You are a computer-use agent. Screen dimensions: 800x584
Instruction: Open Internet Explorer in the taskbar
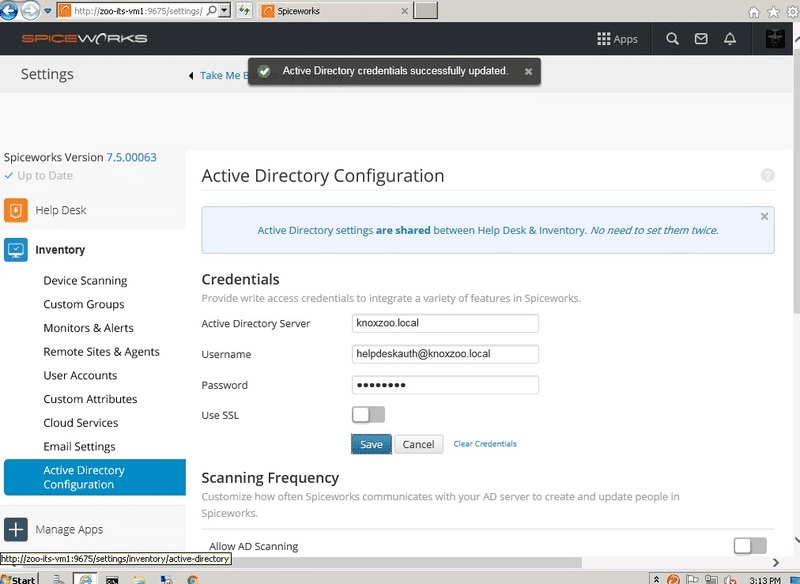pos(86,579)
